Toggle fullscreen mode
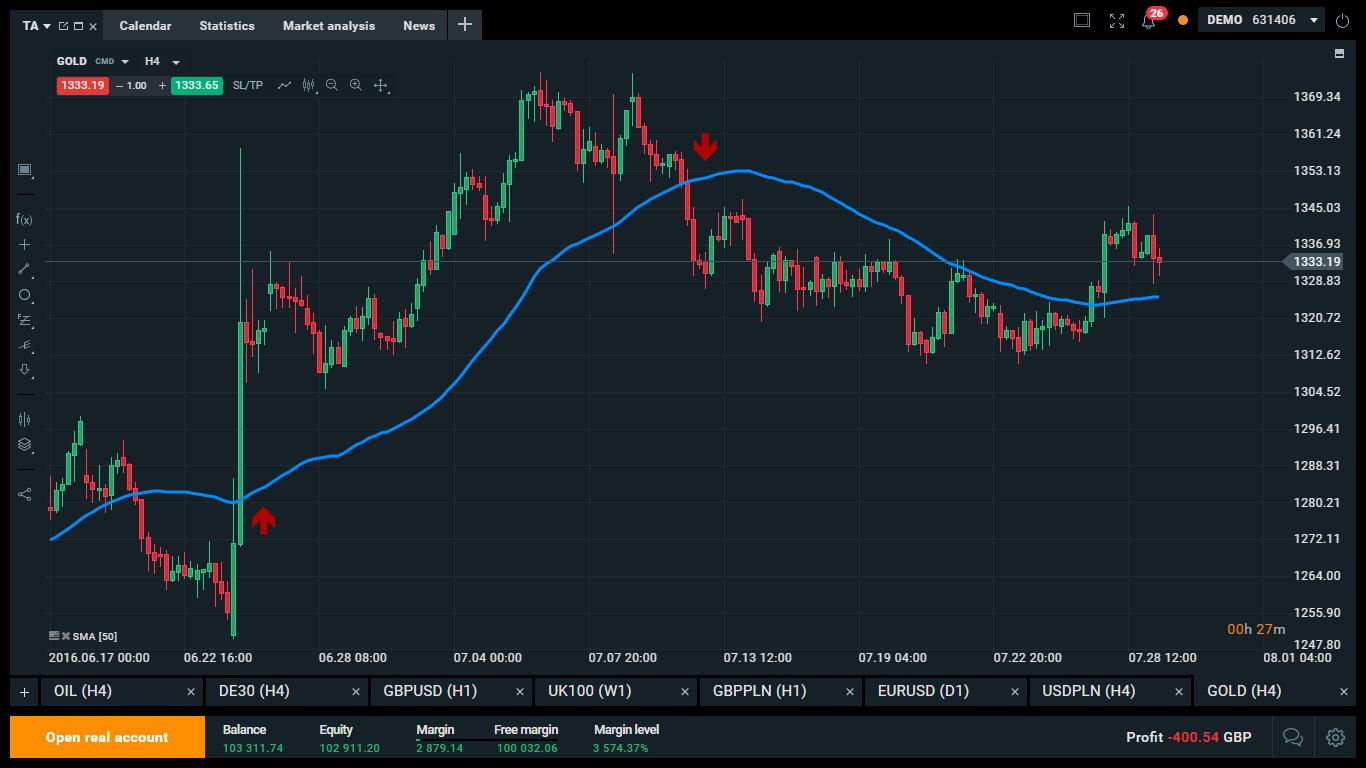The width and height of the screenshot is (1366, 768). (x=1117, y=21)
